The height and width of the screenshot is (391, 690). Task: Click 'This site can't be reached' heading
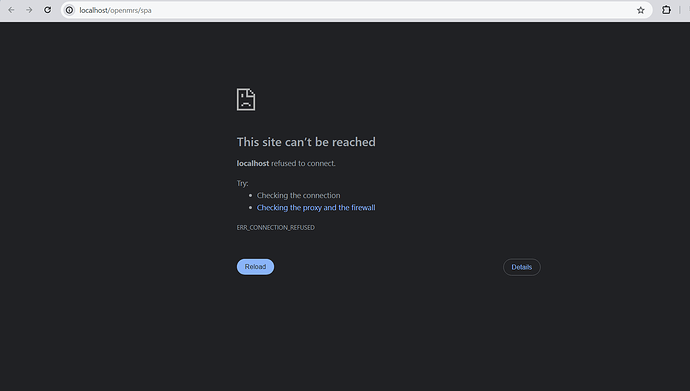tap(306, 142)
